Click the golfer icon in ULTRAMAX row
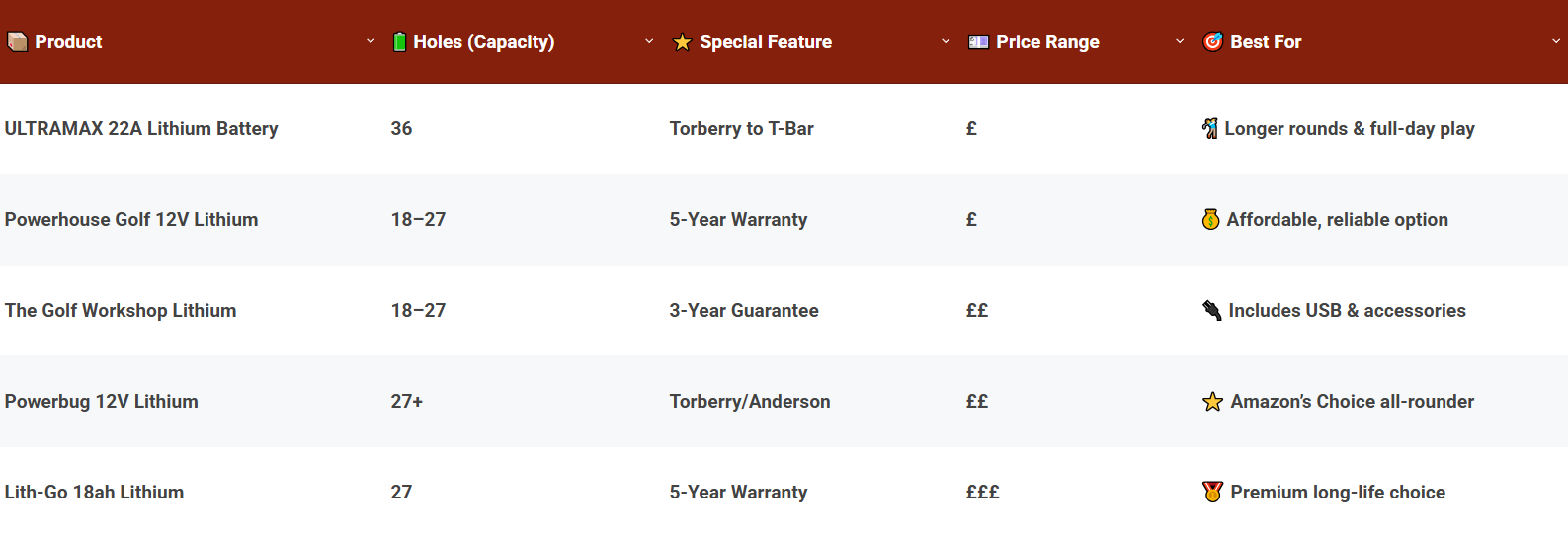The width and height of the screenshot is (1568, 536). [x=1209, y=129]
